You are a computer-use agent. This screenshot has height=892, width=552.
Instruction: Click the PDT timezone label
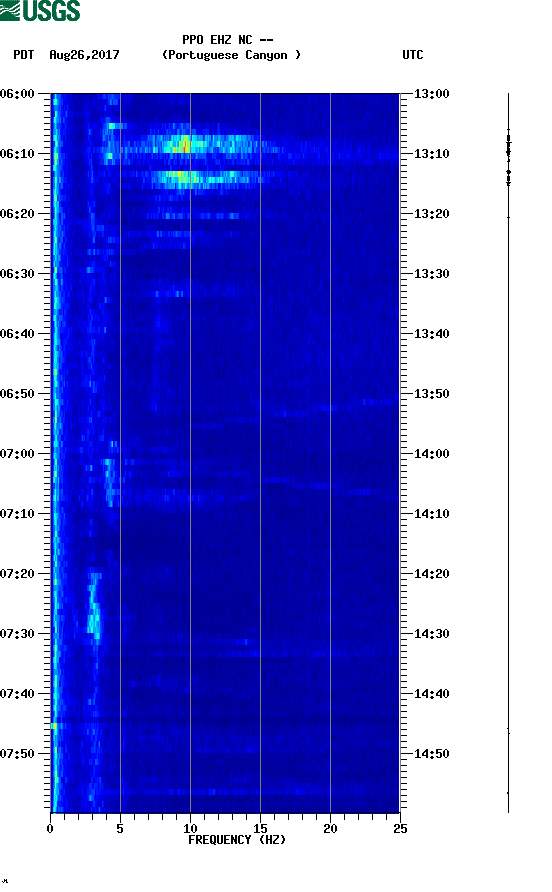(24, 55)
